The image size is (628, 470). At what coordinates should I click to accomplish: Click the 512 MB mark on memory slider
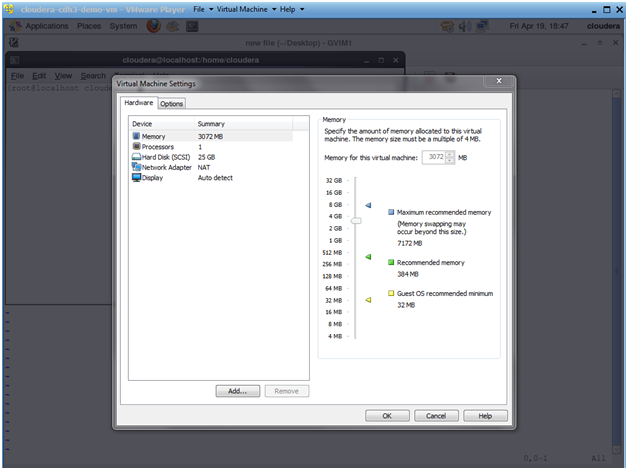click(x=332, y=253)
